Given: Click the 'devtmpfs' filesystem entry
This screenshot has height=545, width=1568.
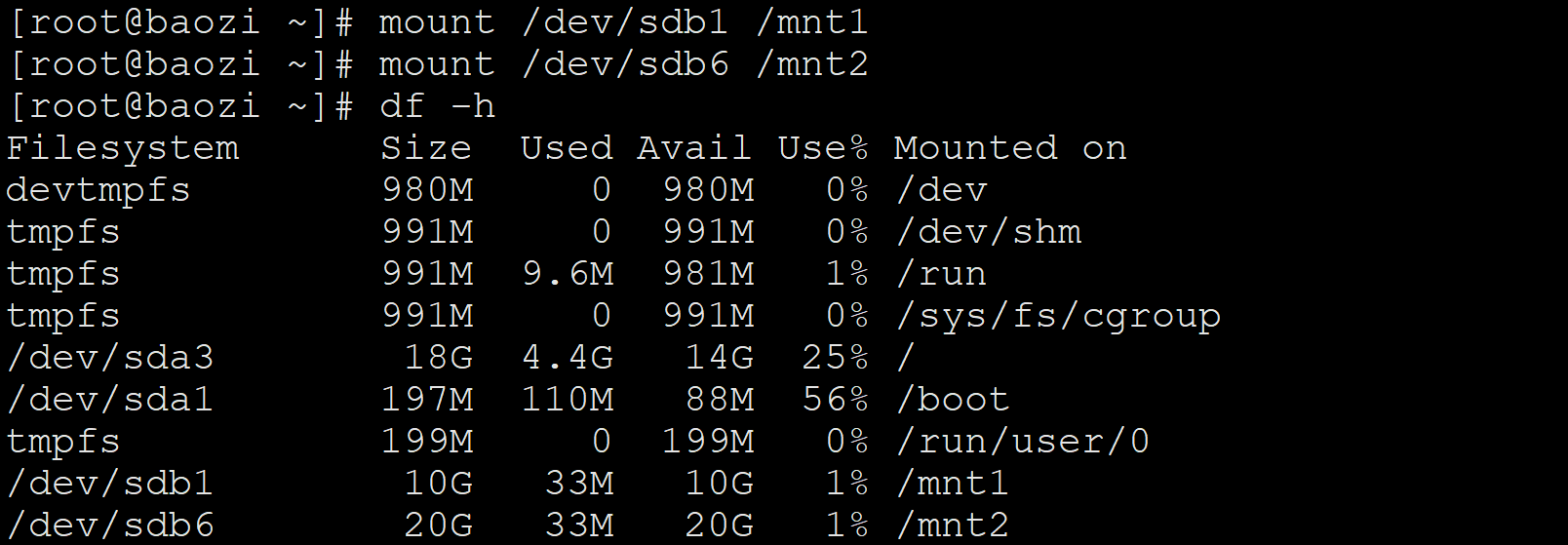Looking at the screenshot, I should click(x=98, y=191).
